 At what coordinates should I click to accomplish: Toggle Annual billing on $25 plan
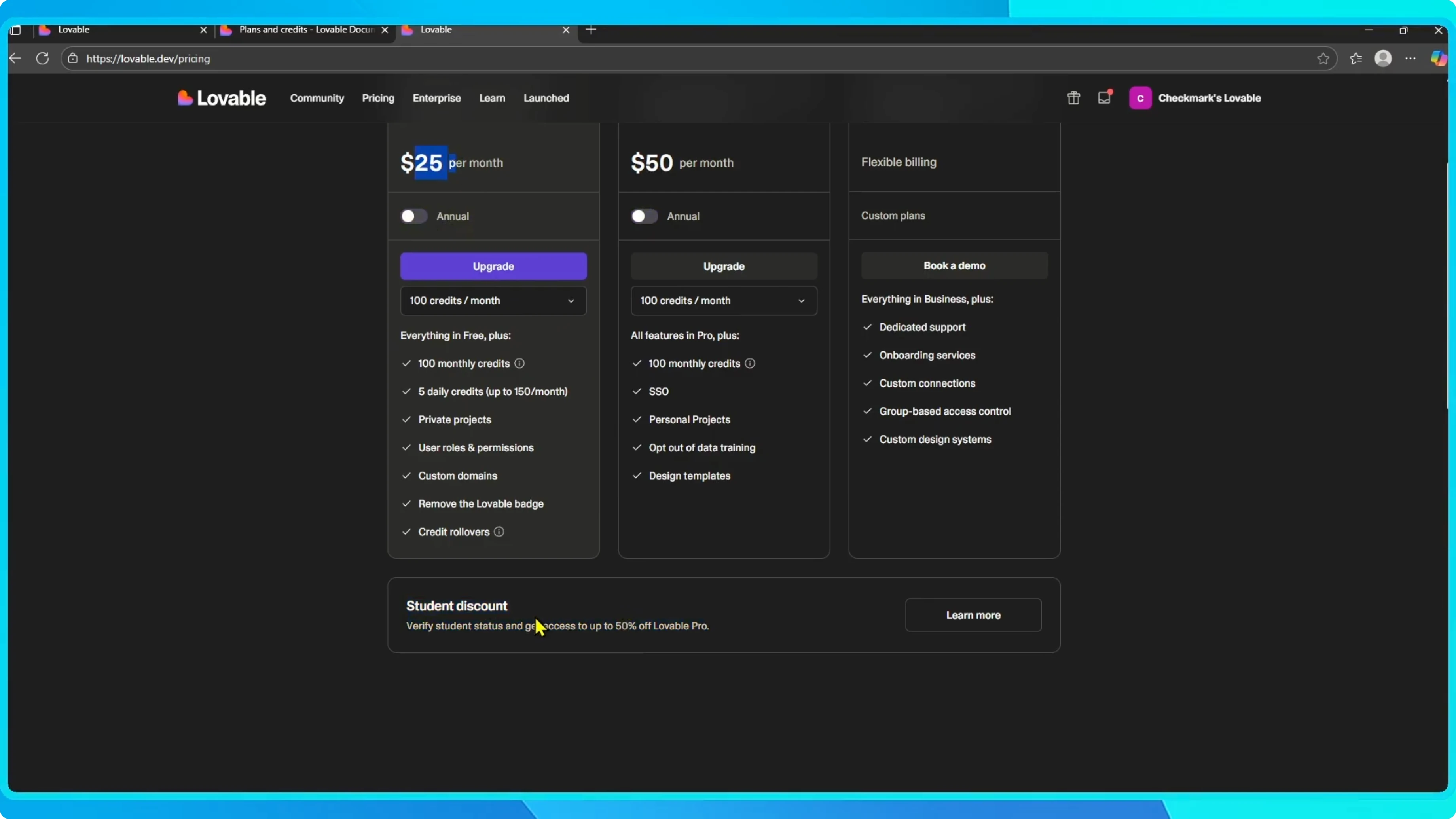point(414,216)
